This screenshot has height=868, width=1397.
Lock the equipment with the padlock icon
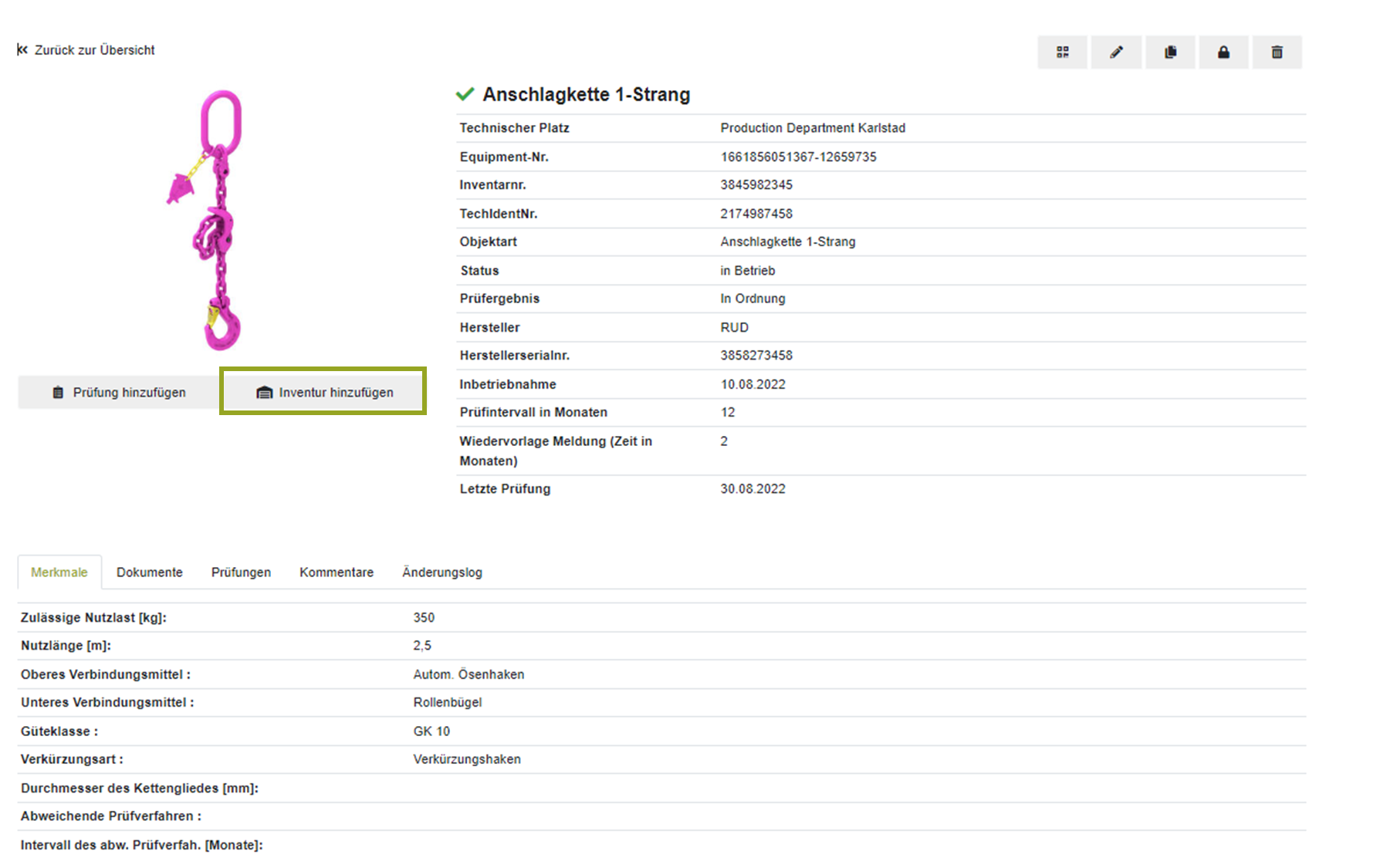[x=1223, y=52]
